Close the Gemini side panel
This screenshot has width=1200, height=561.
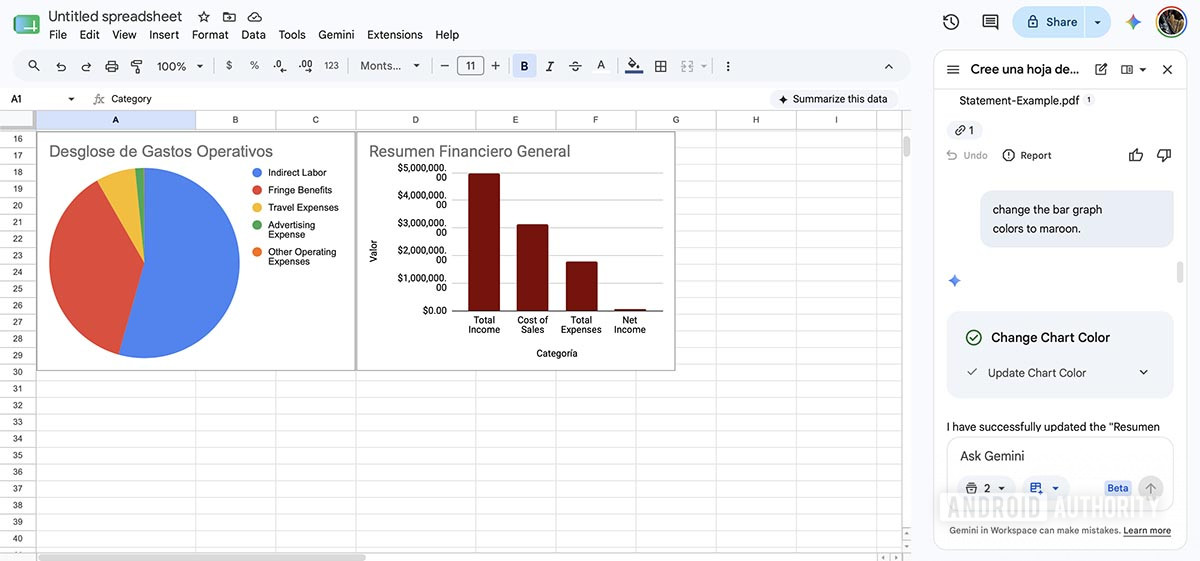click(x=1167, y=70)
